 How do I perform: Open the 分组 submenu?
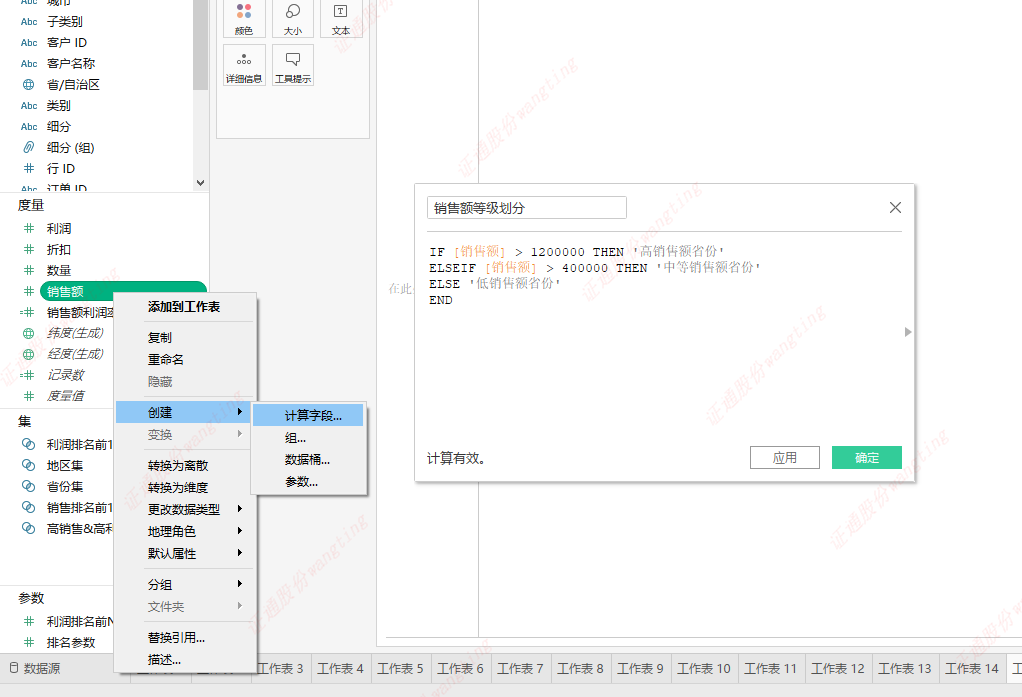pos(184,585)
